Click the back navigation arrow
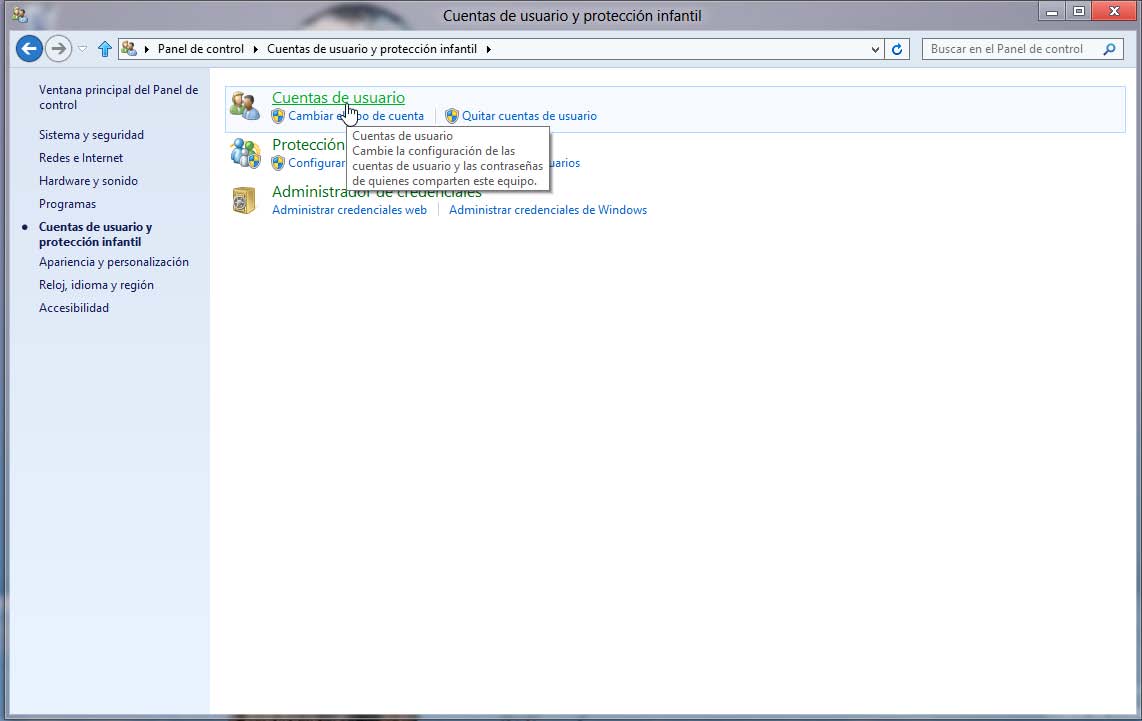 pyautogui.click(x=29, y=48)
